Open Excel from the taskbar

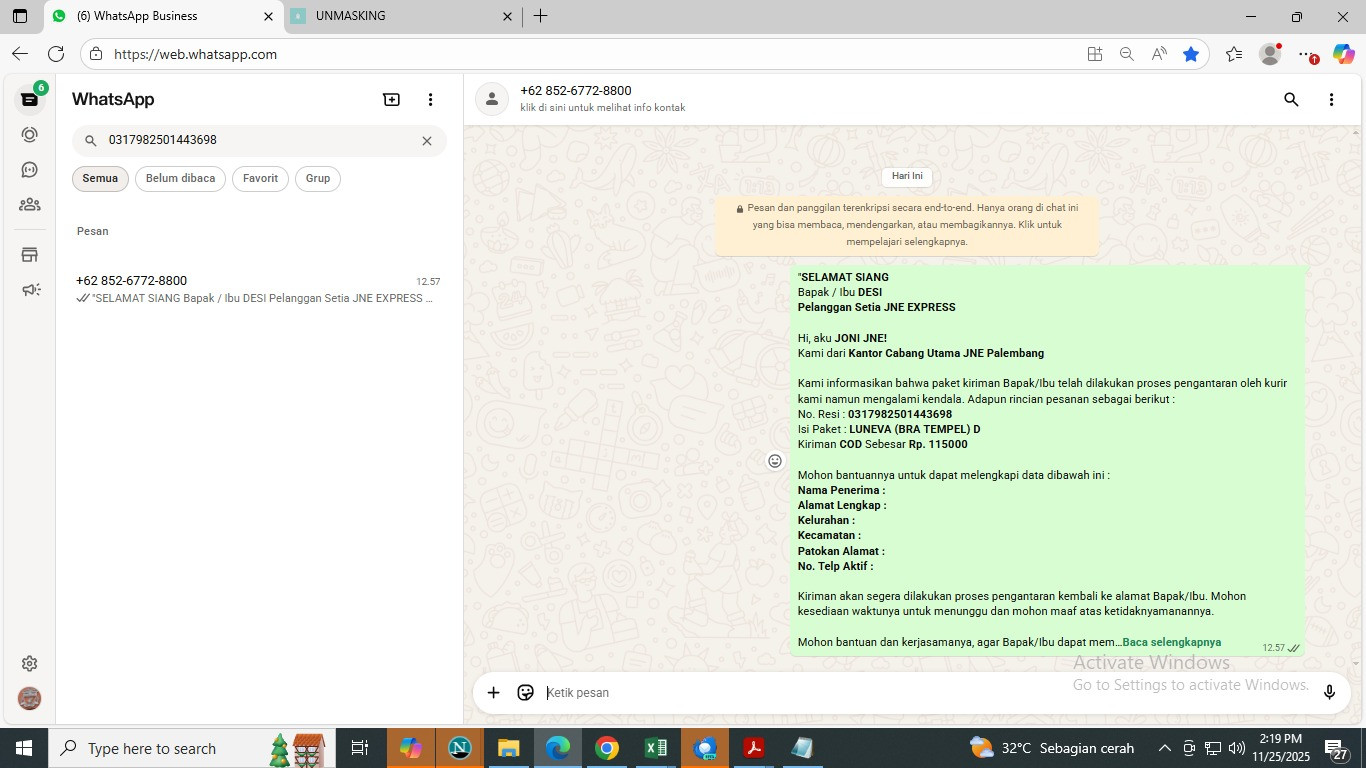656,748
